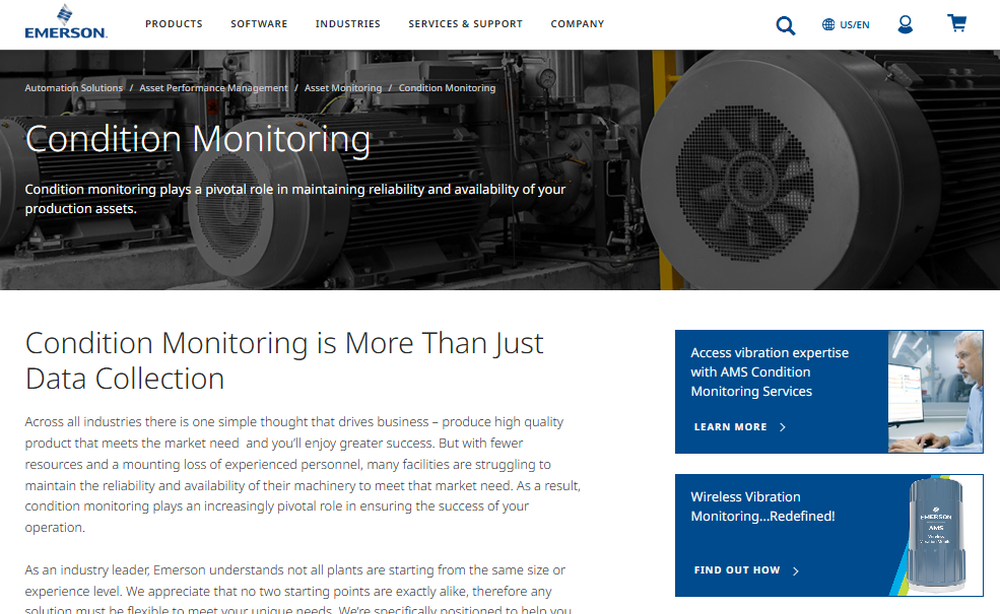This screenshot has width=1000, height=614.
Task: Click LEARN MORE in AMS services card
Action: click(x=730, y=427)
